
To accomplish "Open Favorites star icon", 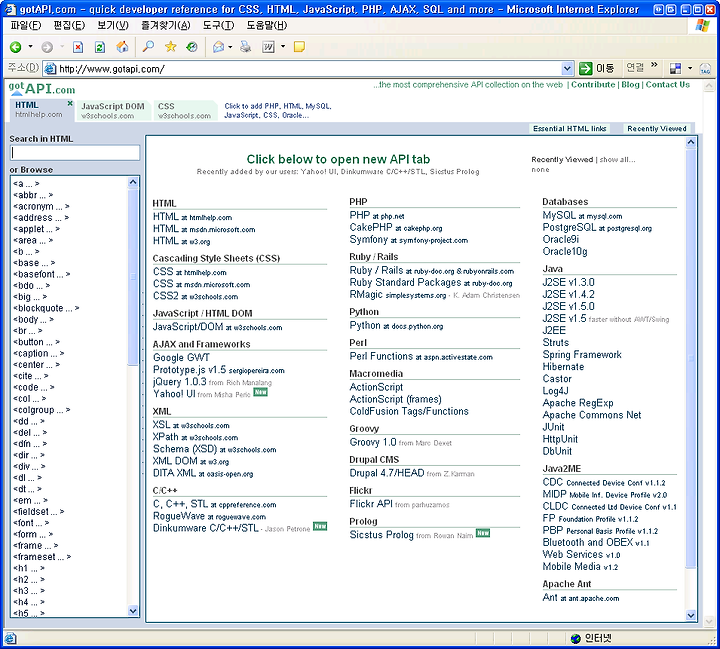I will [x=171, y=46].
